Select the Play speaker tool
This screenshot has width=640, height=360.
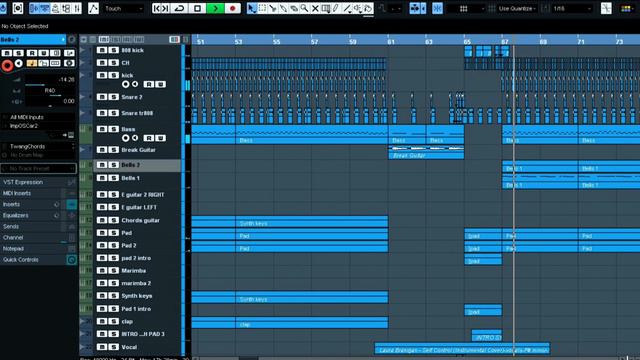[x=358, y=8]
